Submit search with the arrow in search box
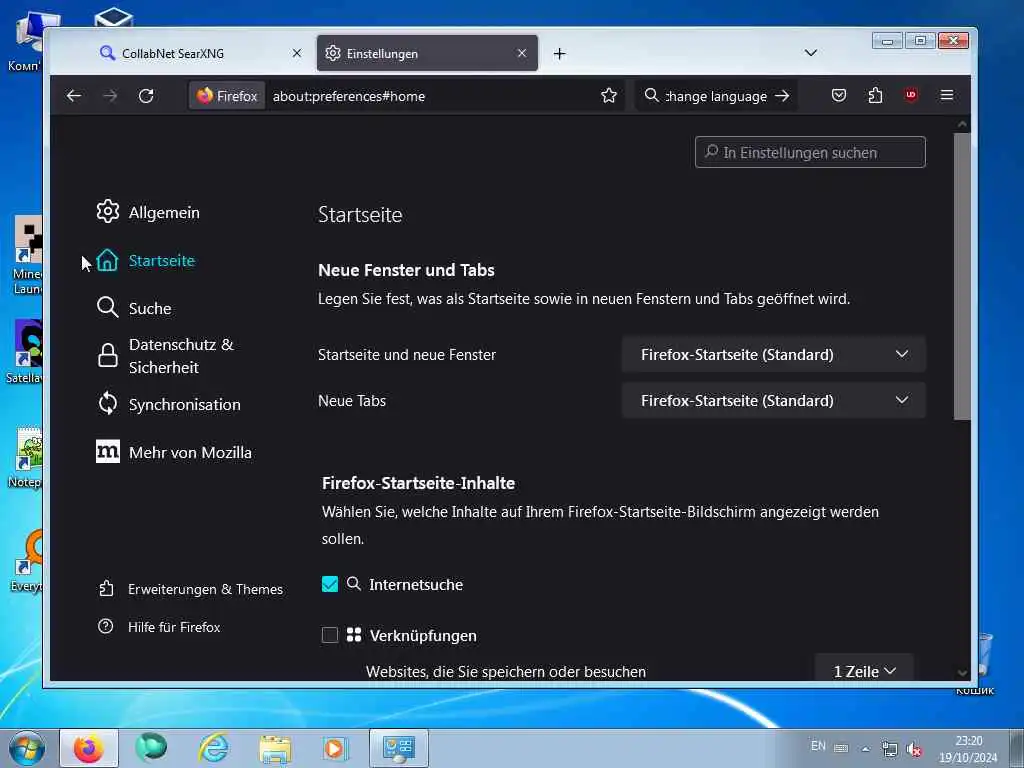This screenshot has width=1024, height=768. (x=782, y=96)
